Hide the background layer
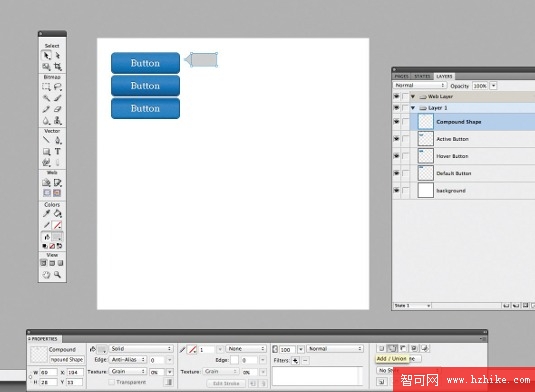The image size is (535, 392). (396, 190)
